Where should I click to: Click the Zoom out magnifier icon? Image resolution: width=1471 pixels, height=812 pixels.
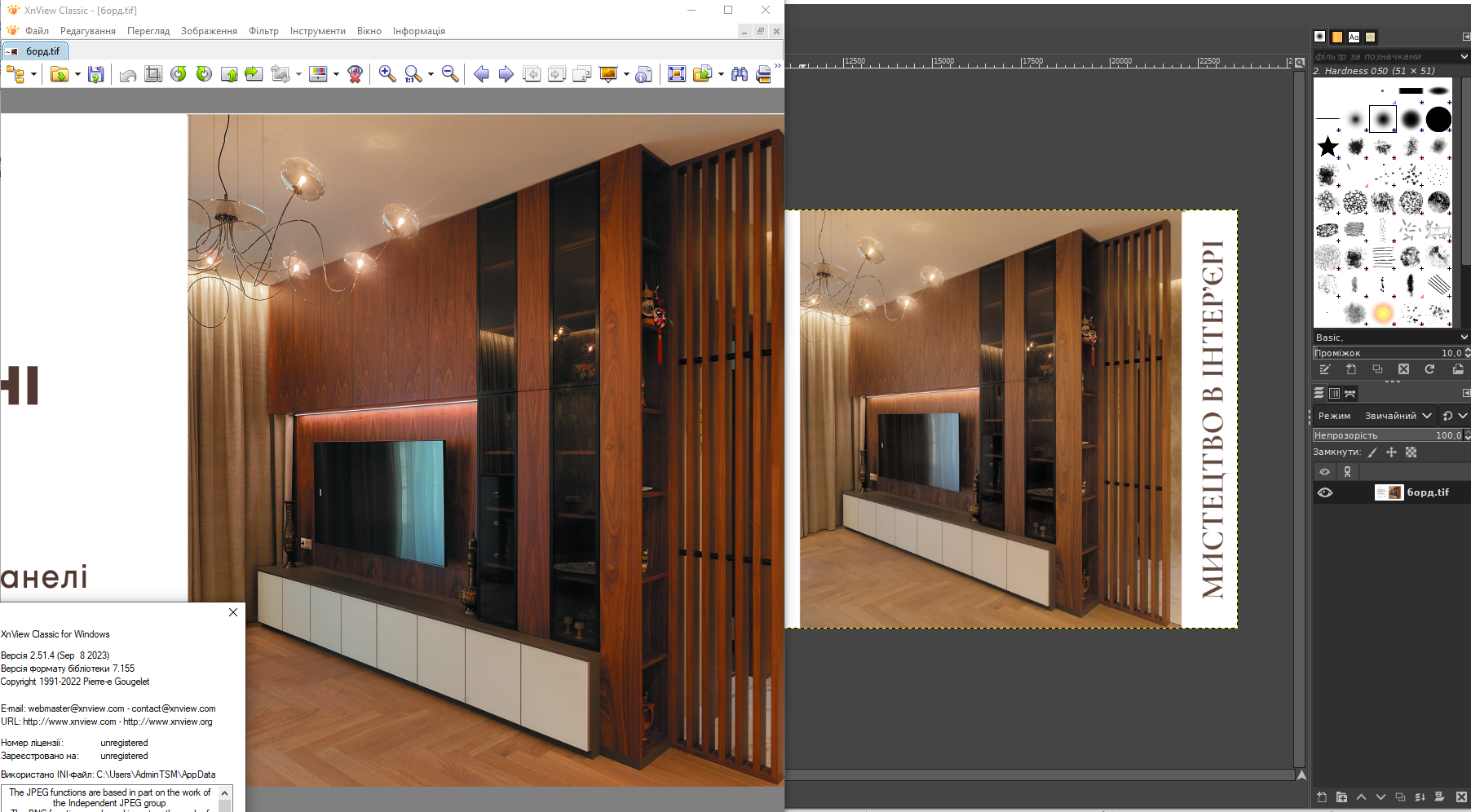pos(450,74)
